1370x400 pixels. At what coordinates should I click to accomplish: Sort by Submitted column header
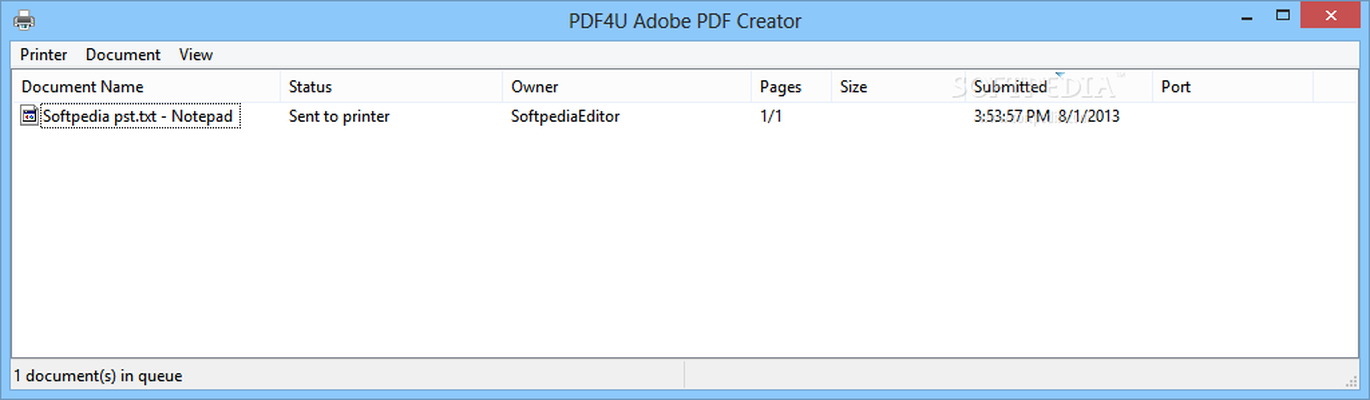[1059, 87]
